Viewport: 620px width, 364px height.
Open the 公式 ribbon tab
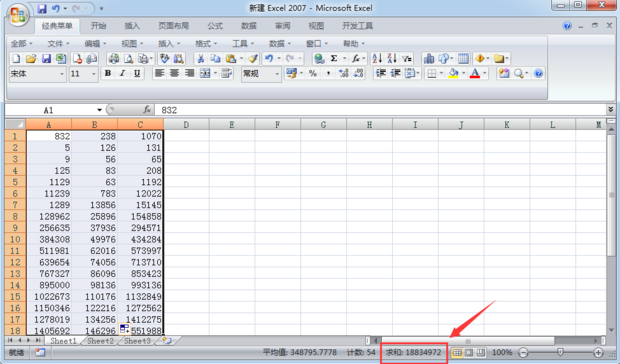tap(215, 26)
